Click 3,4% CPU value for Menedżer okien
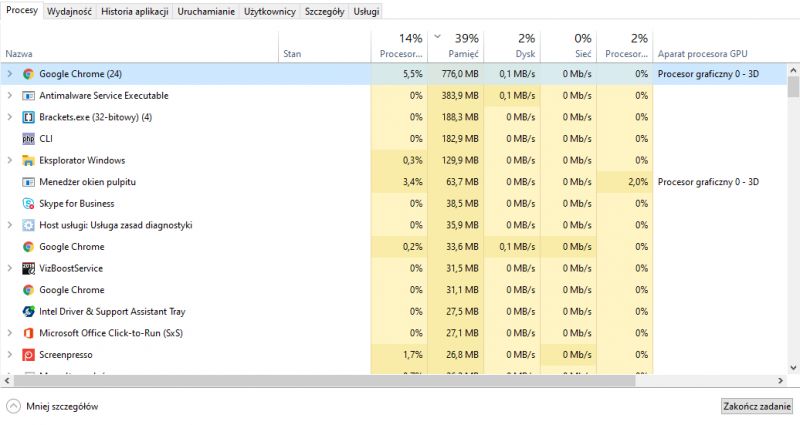The image size is (800, 425). point(413,182)
